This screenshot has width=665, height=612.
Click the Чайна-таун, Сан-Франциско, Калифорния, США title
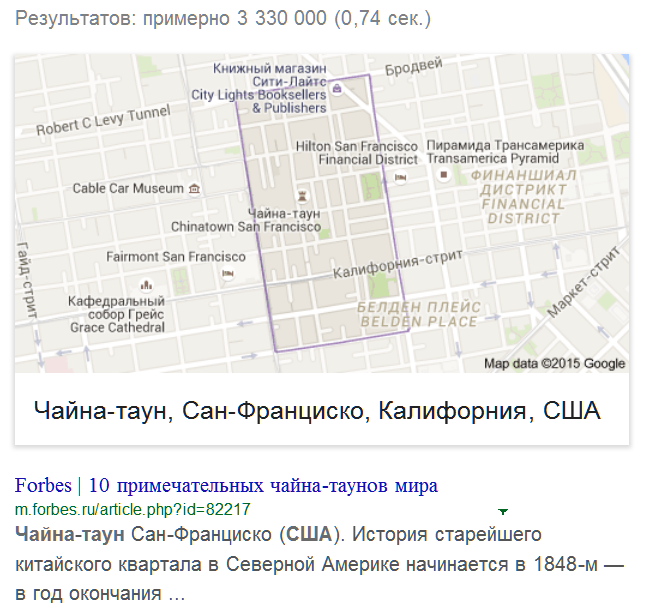pos(317,411)
